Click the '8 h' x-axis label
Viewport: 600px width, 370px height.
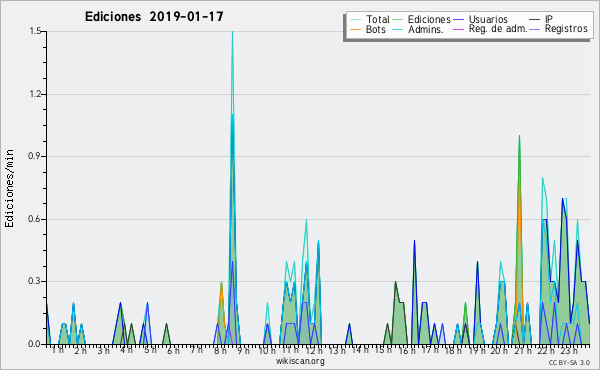(220, 350)
